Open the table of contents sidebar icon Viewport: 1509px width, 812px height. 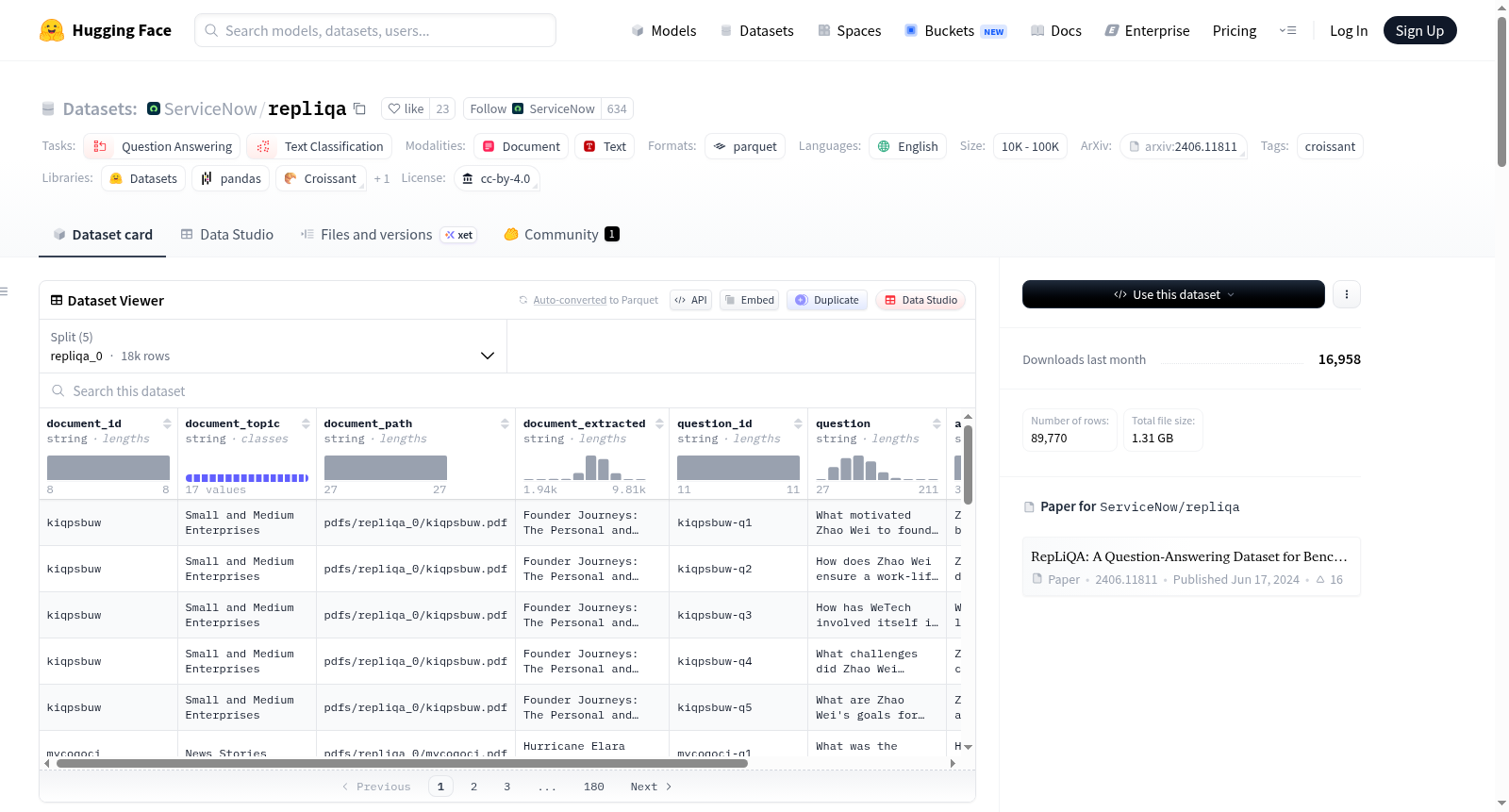(5, 291)
